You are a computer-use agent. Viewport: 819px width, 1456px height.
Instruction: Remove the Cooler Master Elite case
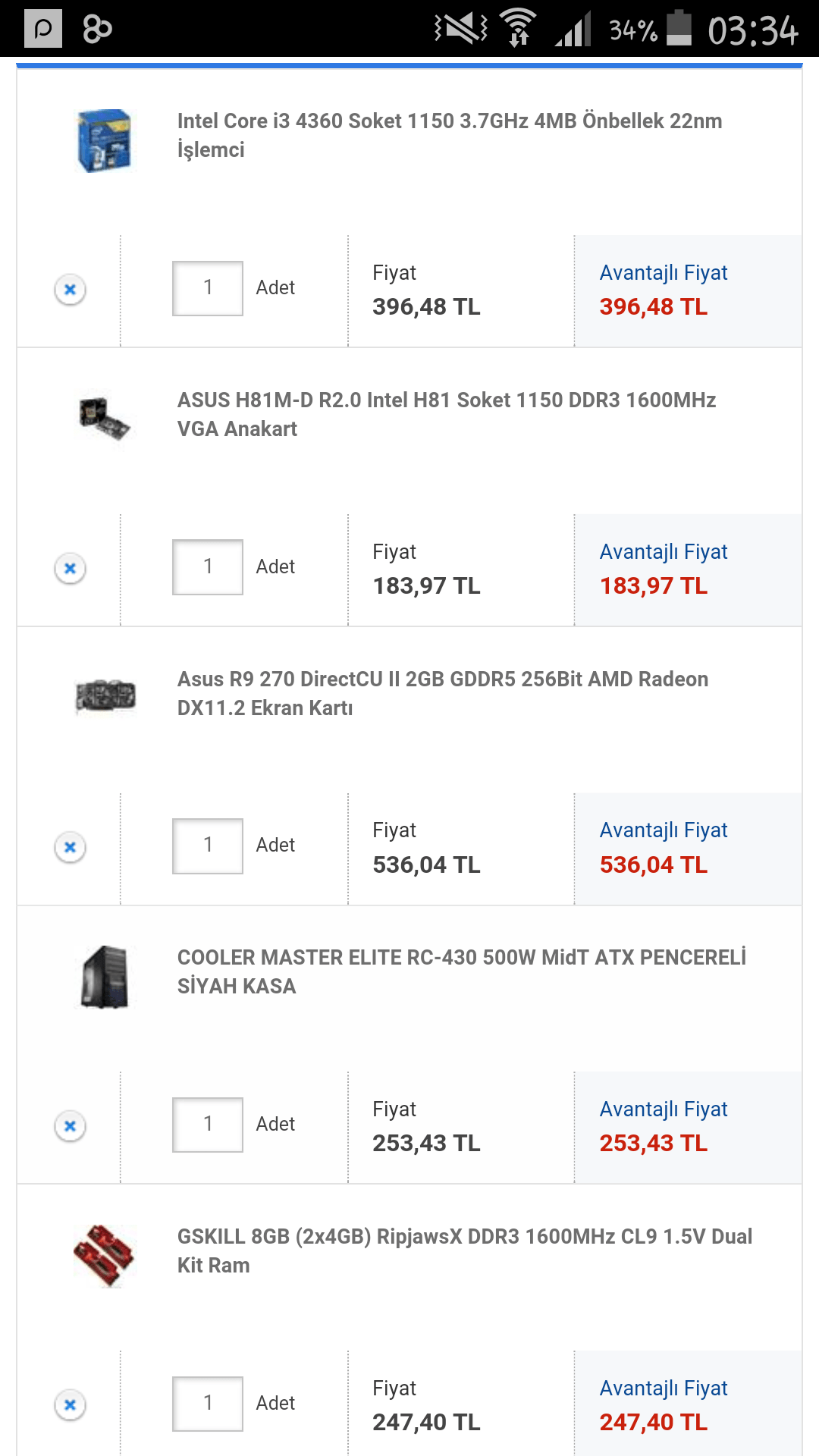pyautogui.click(x=70, y=1126)
